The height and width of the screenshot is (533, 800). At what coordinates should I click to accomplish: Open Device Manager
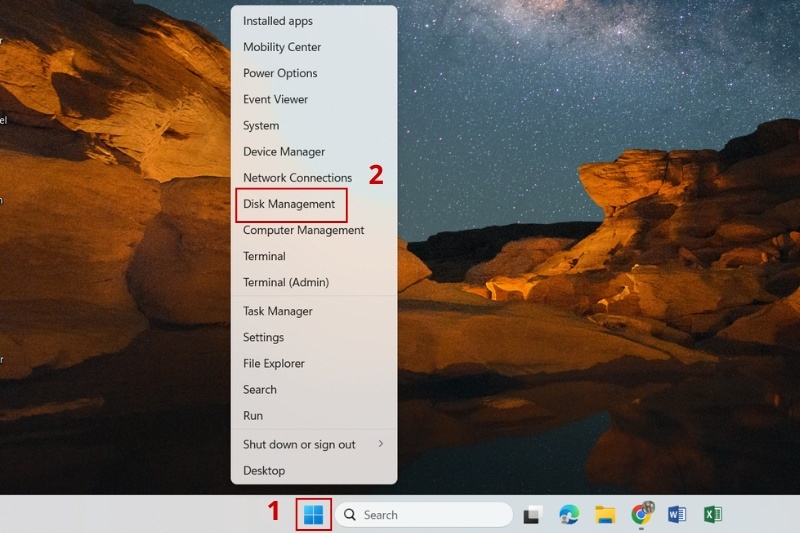(x=314, y=151)
